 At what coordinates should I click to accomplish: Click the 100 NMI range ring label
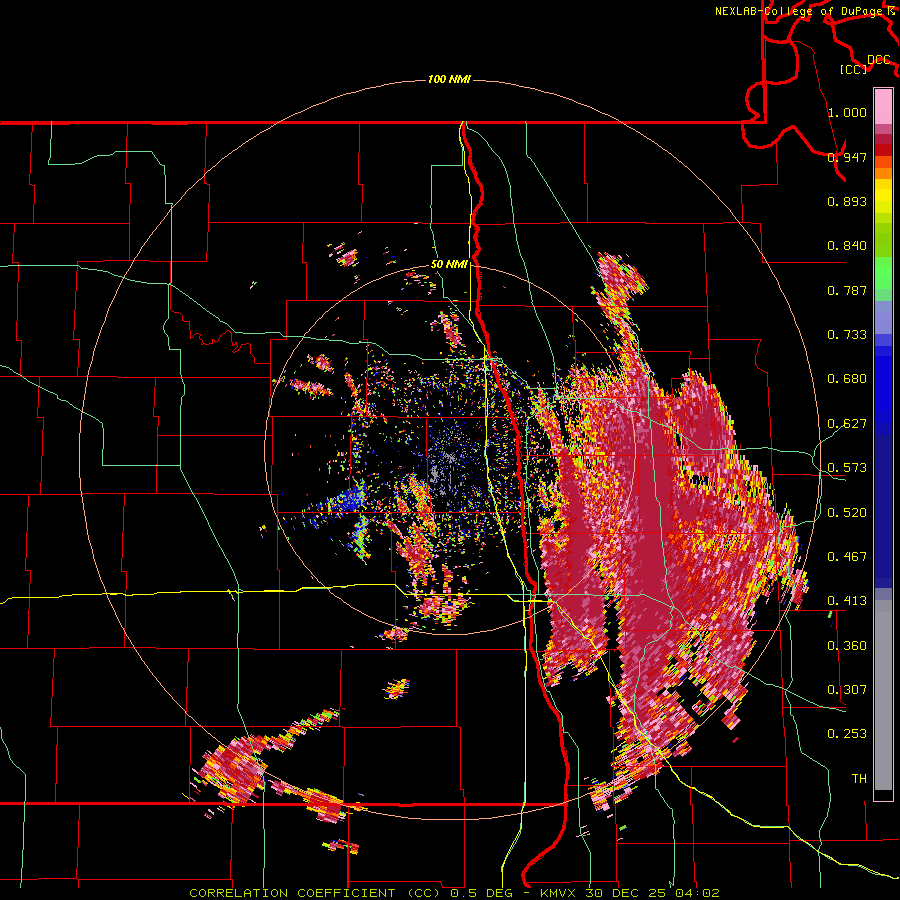[x=449, y=79]
